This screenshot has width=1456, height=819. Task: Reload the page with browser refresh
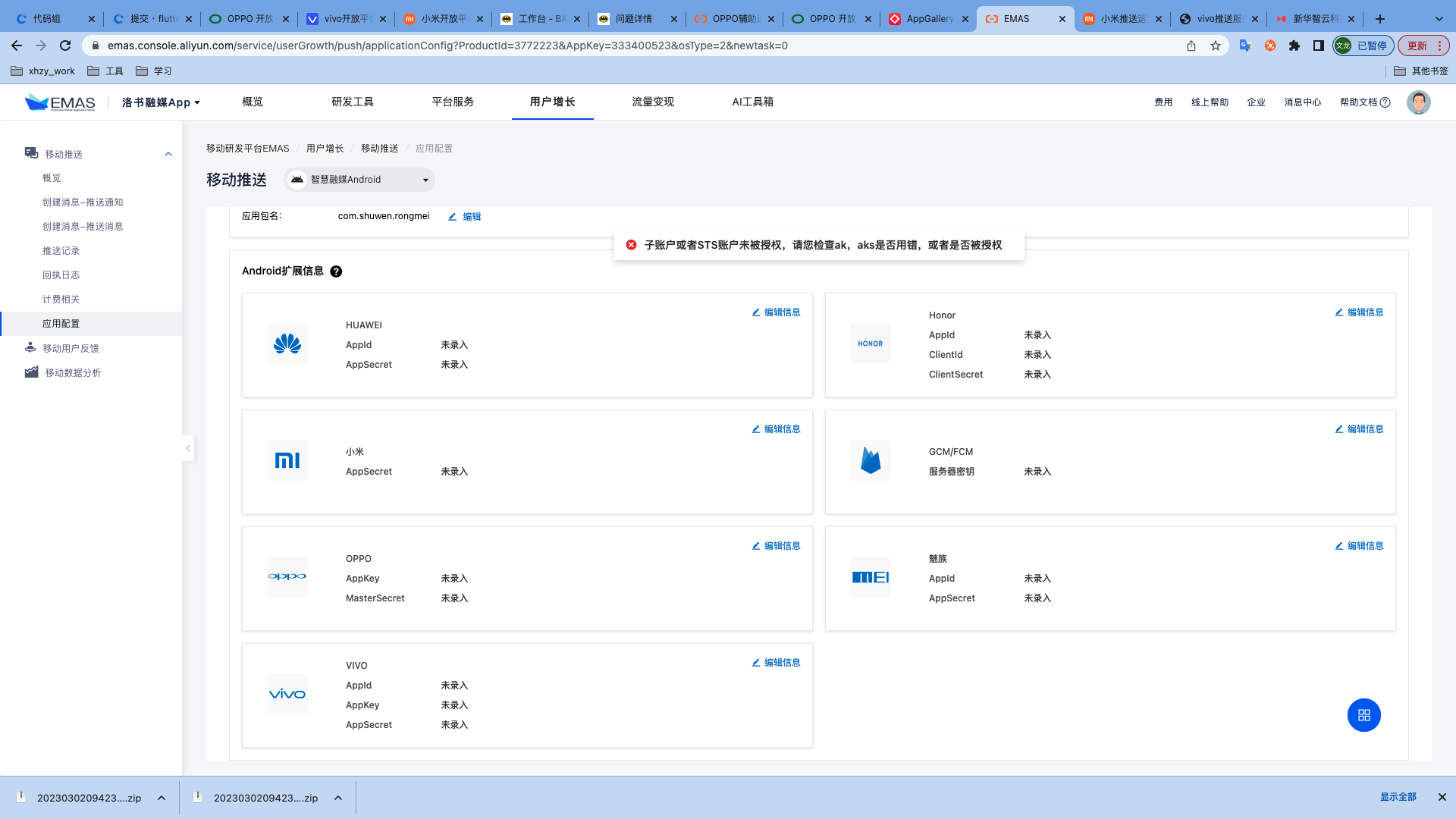tap(65, 45)
